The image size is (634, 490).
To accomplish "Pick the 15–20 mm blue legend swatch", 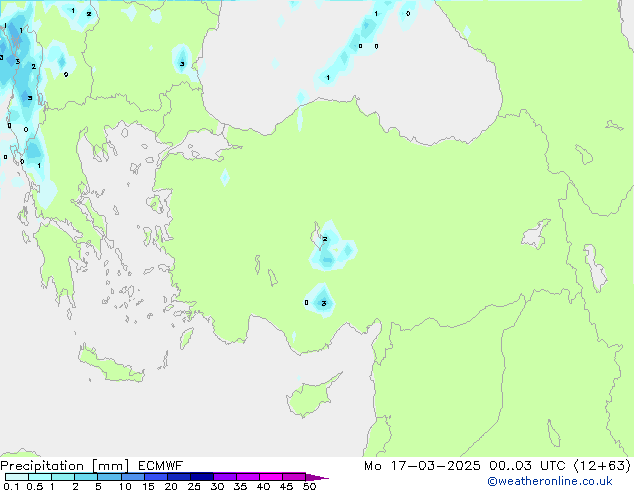I will (155, 477).
